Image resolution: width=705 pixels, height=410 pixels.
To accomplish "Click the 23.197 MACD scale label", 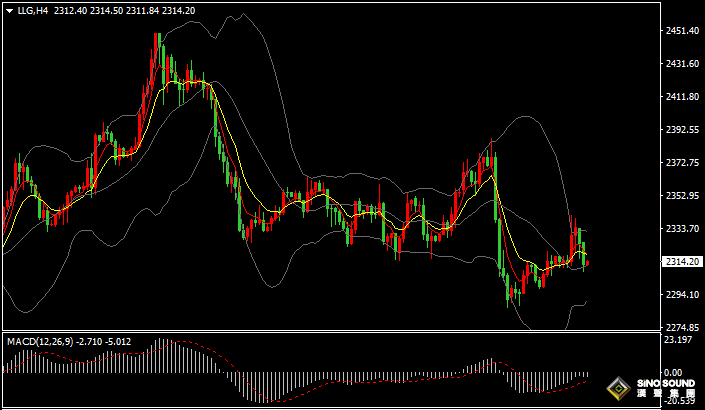I will 679,340.
